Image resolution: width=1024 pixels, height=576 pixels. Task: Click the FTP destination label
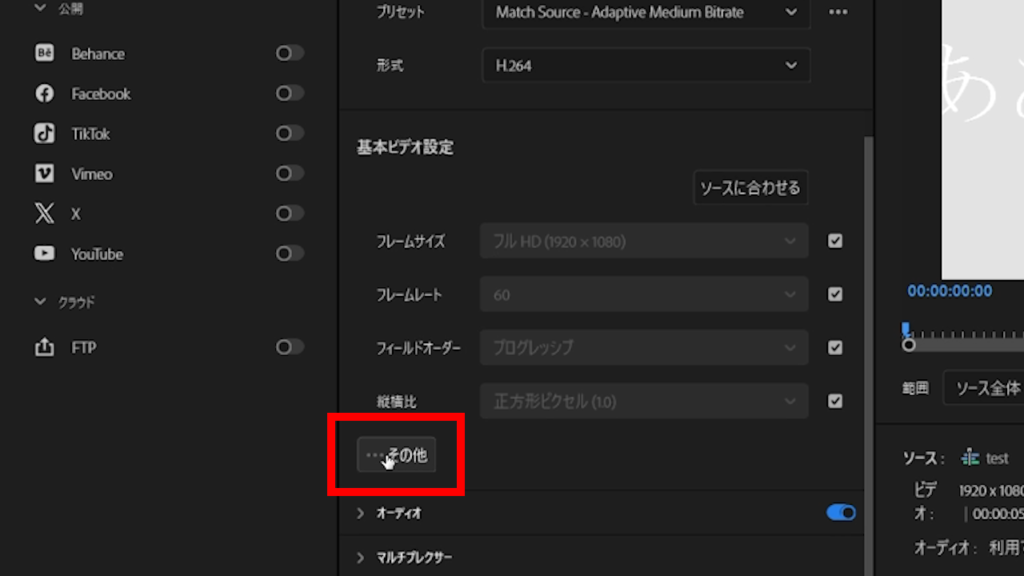pos(84,347)
